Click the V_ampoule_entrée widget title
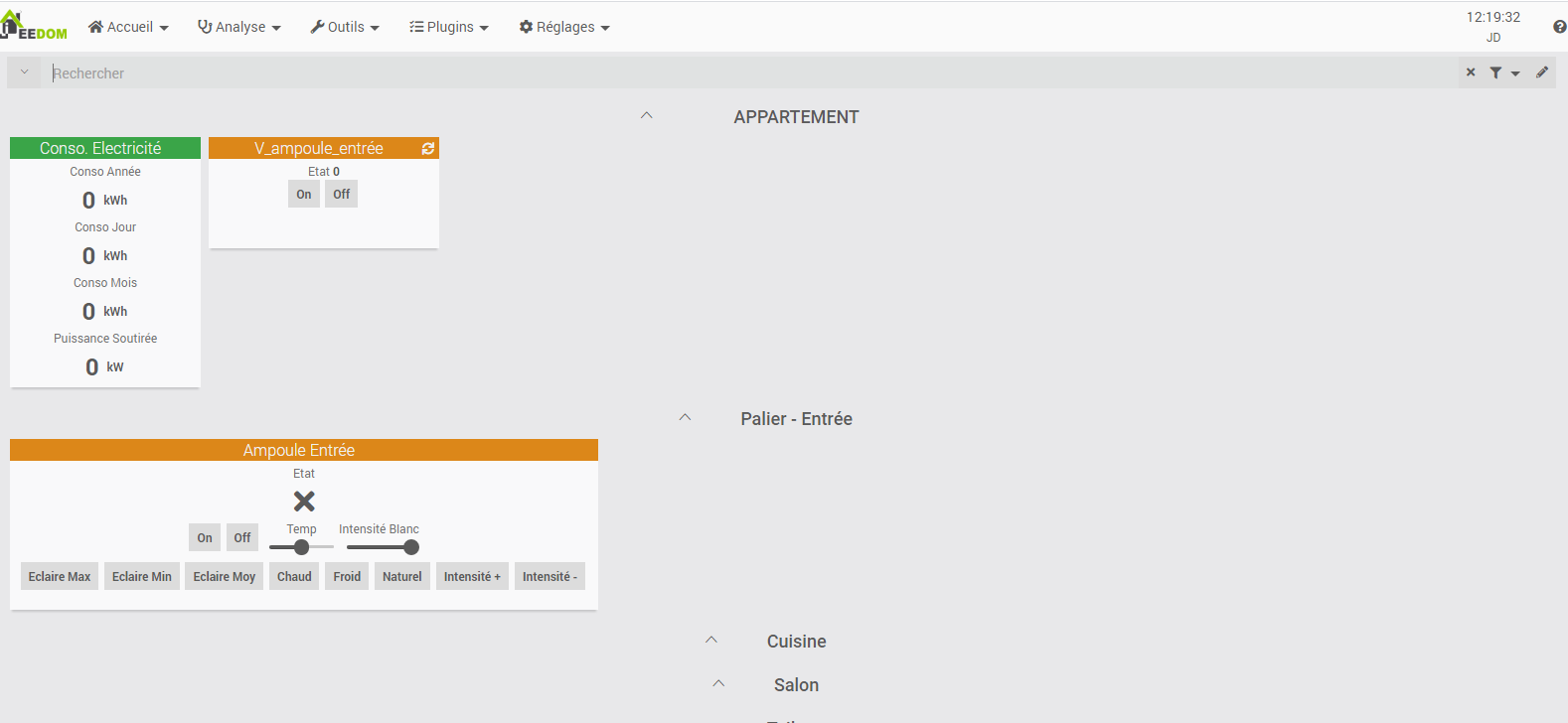The height and width of the screenshot is (723, 1568). (319, 148)
